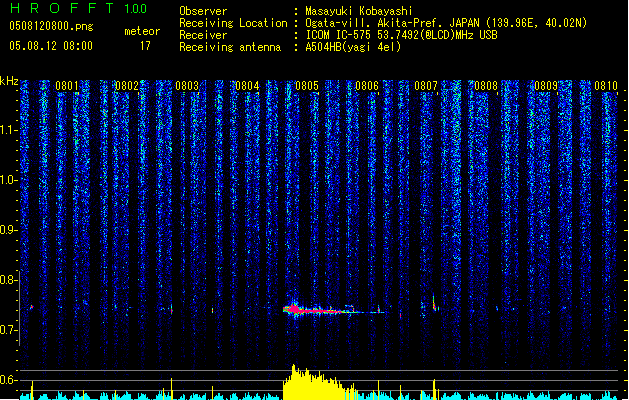Click the 0.7 kHz axis label

pyautogui.click(x=8, y=330)
